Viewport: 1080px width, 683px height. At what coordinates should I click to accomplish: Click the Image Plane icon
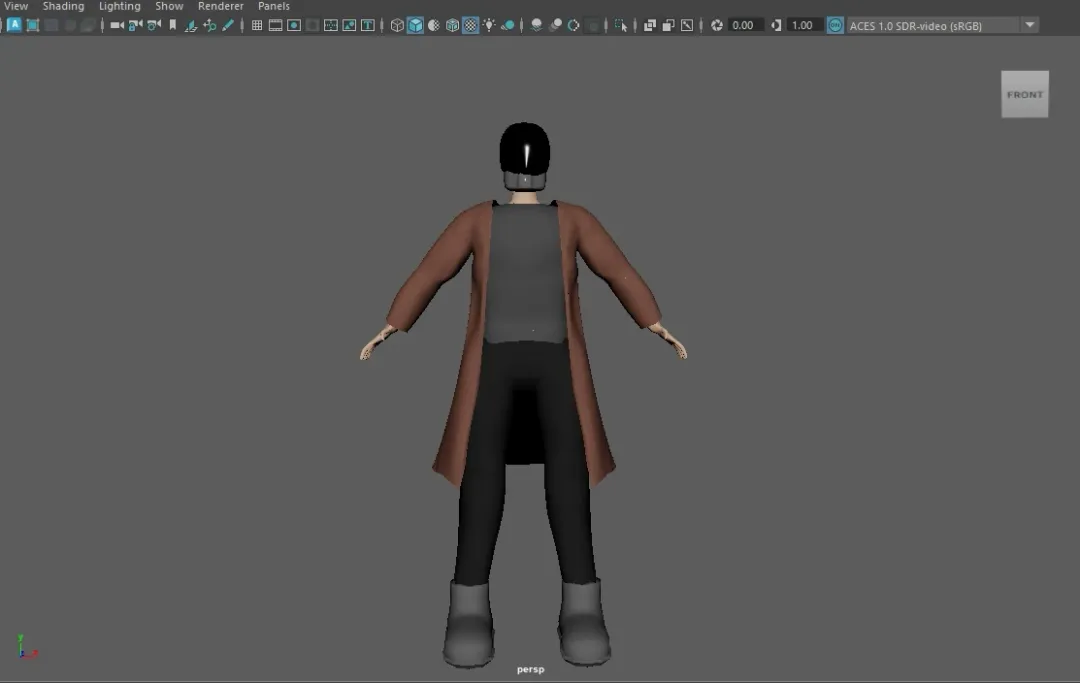(x=191, y=25)
